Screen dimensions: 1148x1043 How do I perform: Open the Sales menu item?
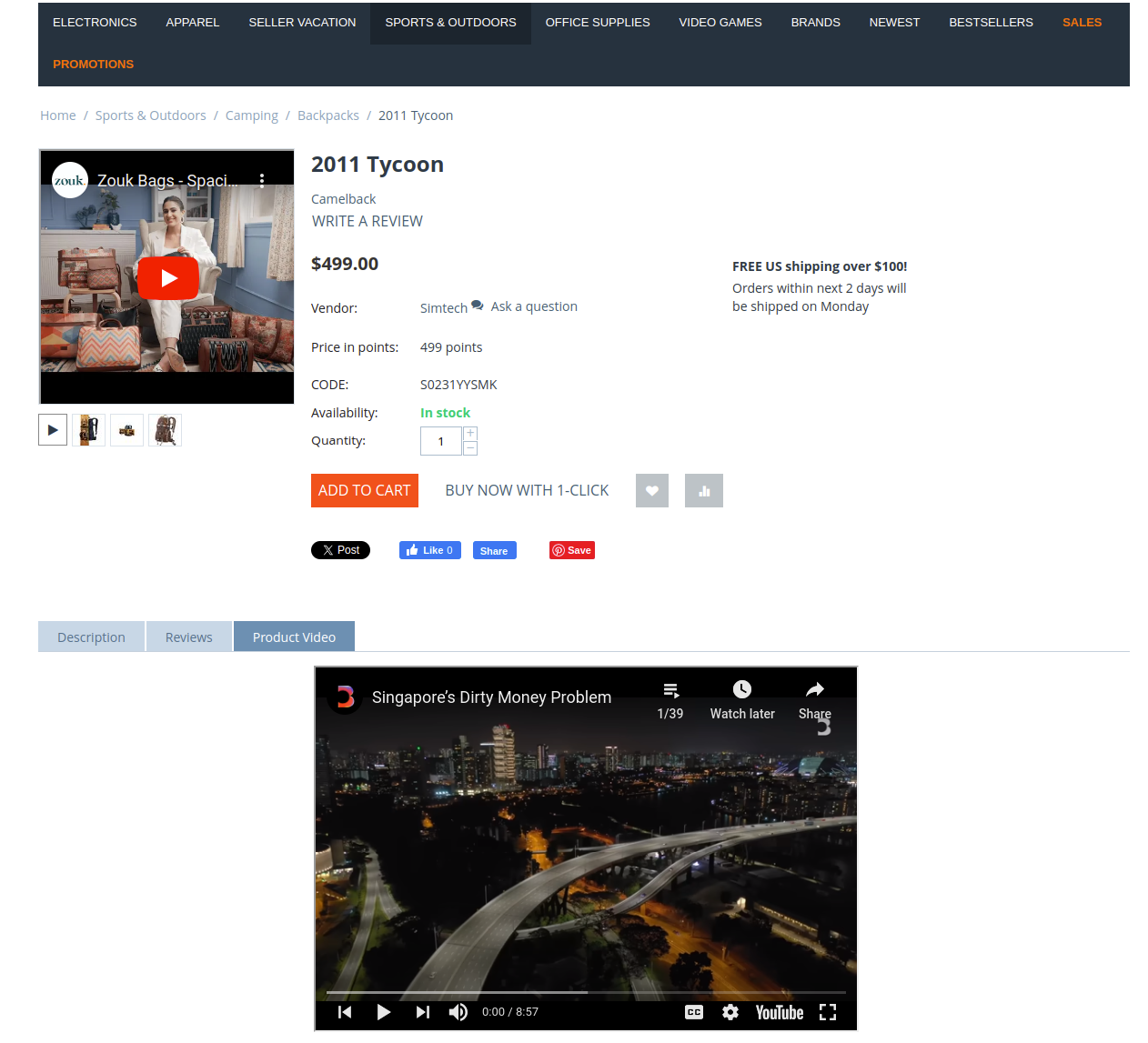pos(1082,23)
